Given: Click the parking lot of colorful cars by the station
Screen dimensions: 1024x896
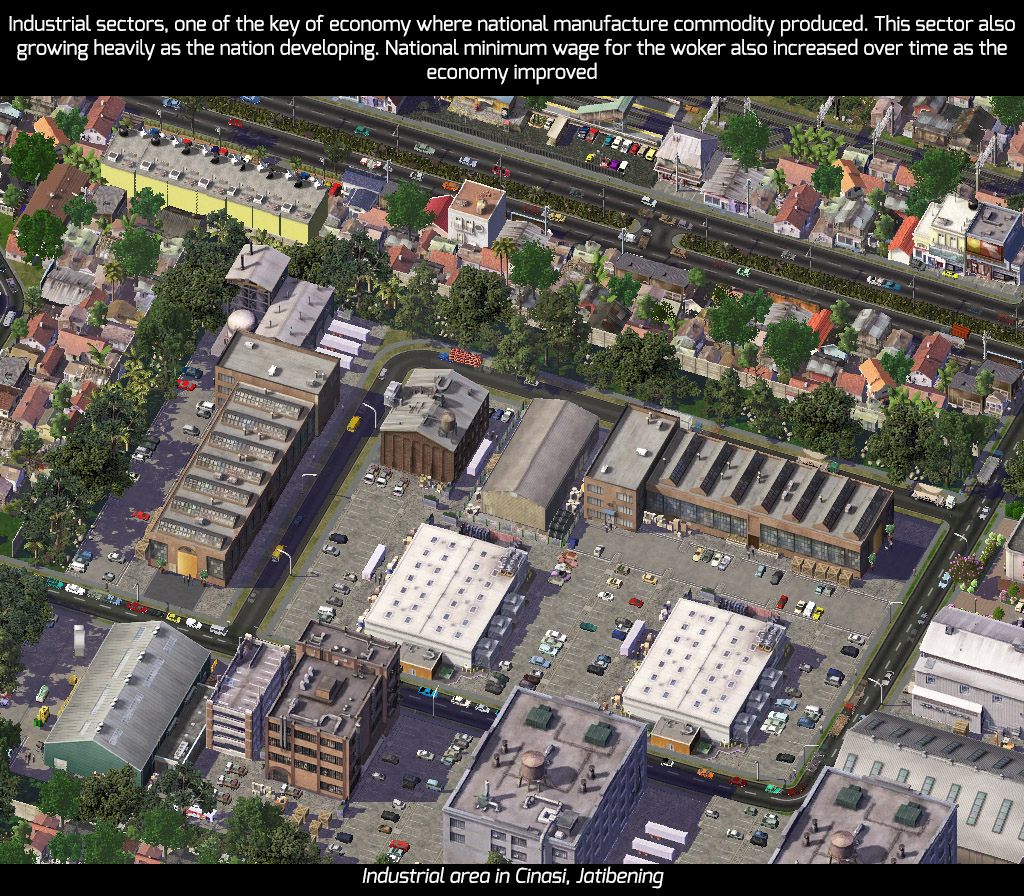Looking at the screenshot, I should point(617,150).
